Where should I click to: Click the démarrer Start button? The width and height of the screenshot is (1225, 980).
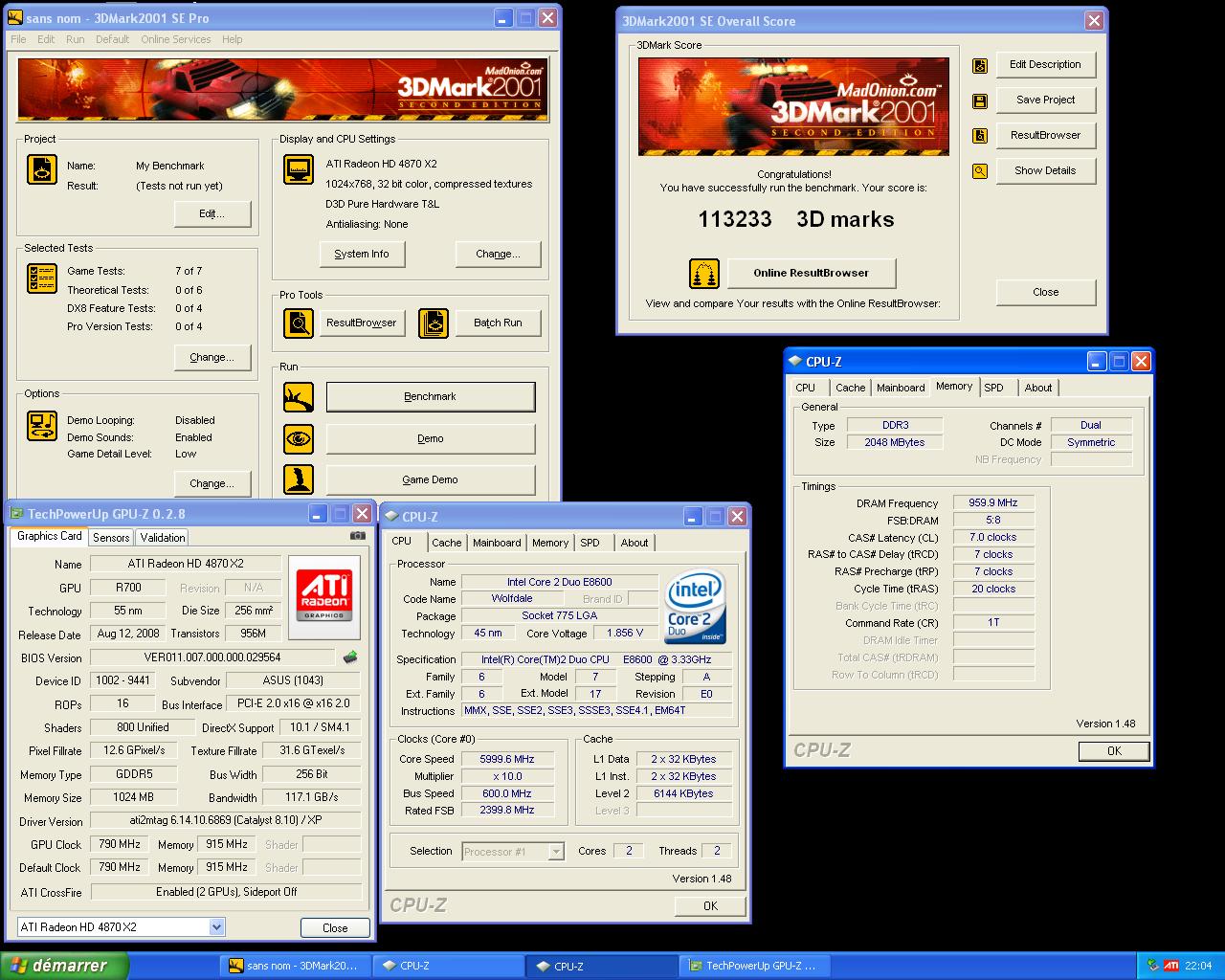point(64,966)
